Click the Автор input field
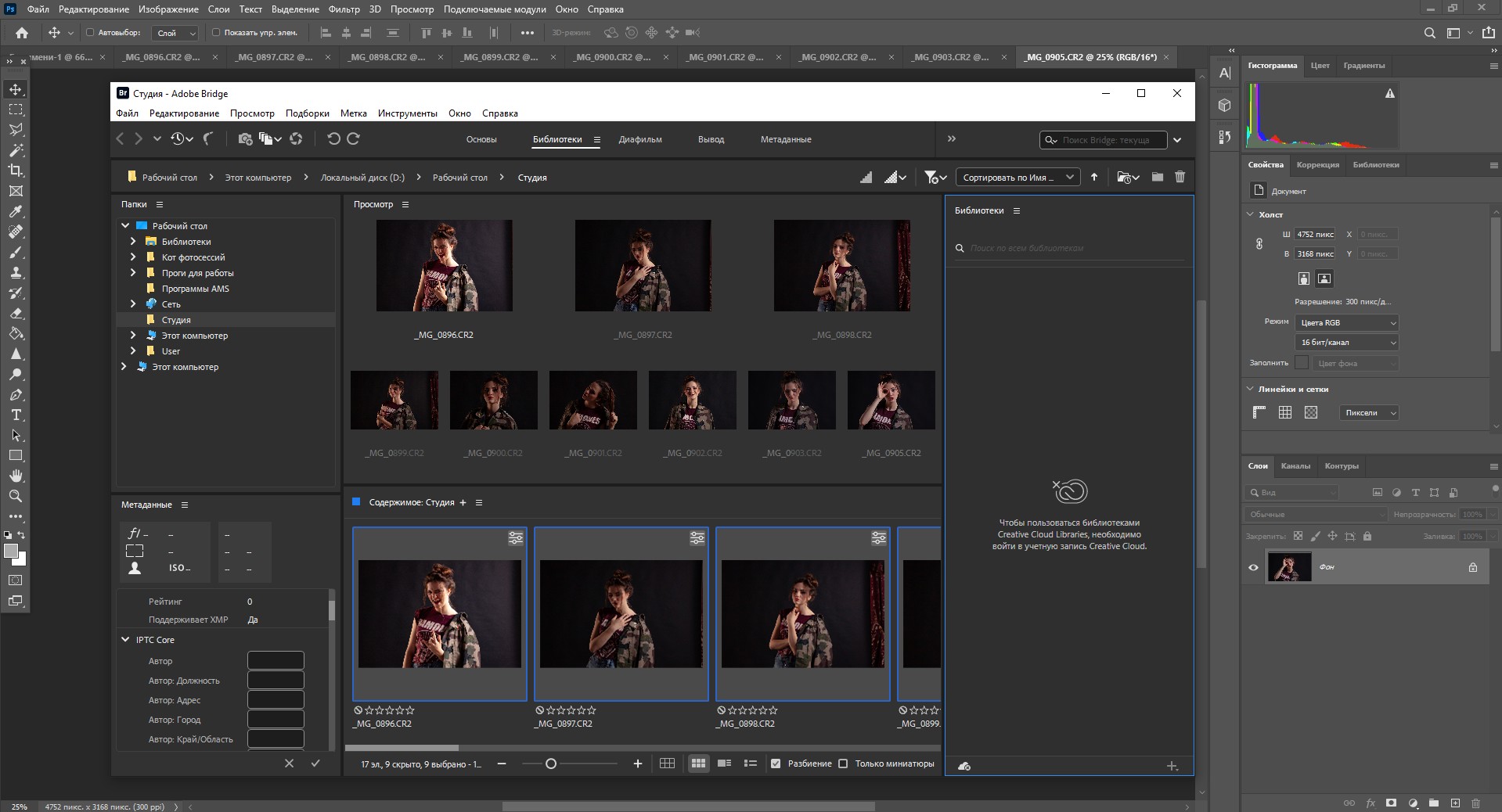The height and width of the screenshot is (812, 1502). 276,661
